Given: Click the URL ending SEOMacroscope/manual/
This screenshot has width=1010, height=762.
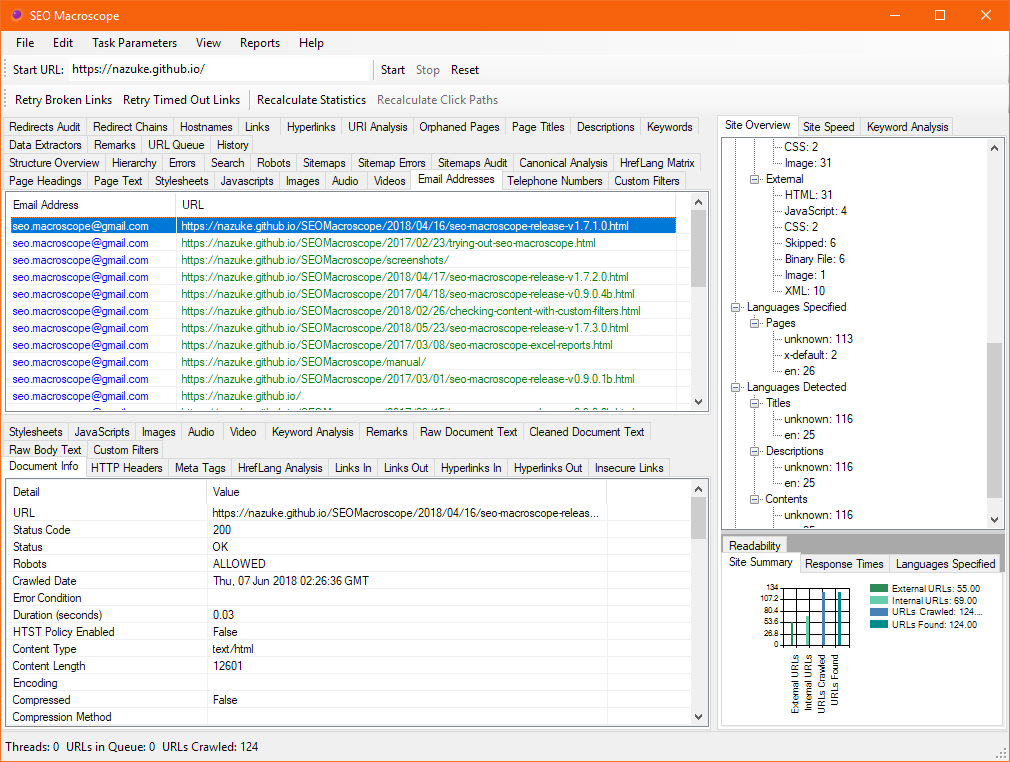Looking at the screenshot, I should coord(303,362).
